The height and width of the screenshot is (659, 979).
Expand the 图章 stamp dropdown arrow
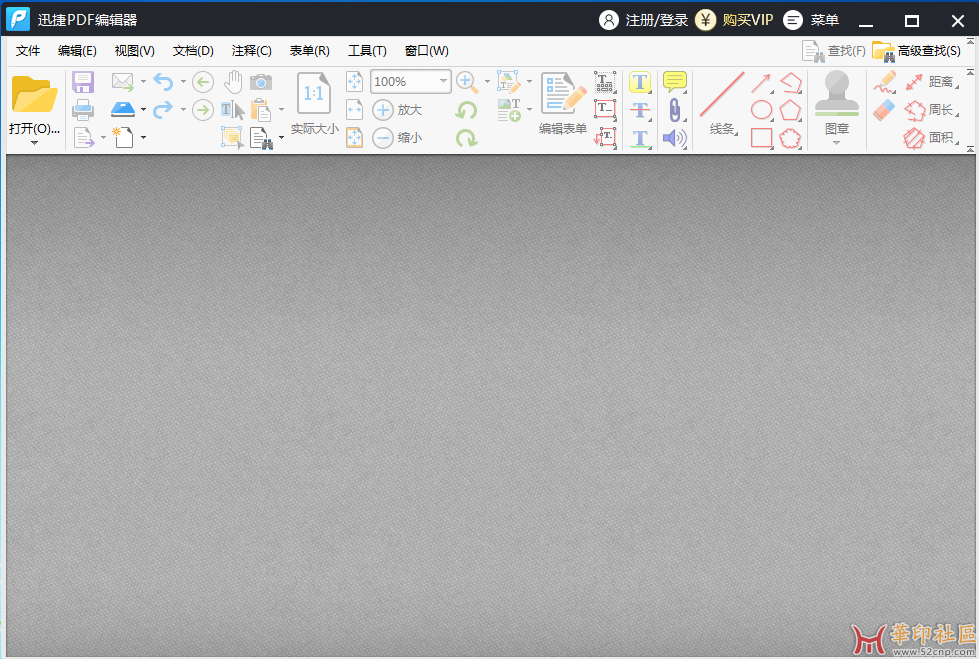(x=837, y=143)
